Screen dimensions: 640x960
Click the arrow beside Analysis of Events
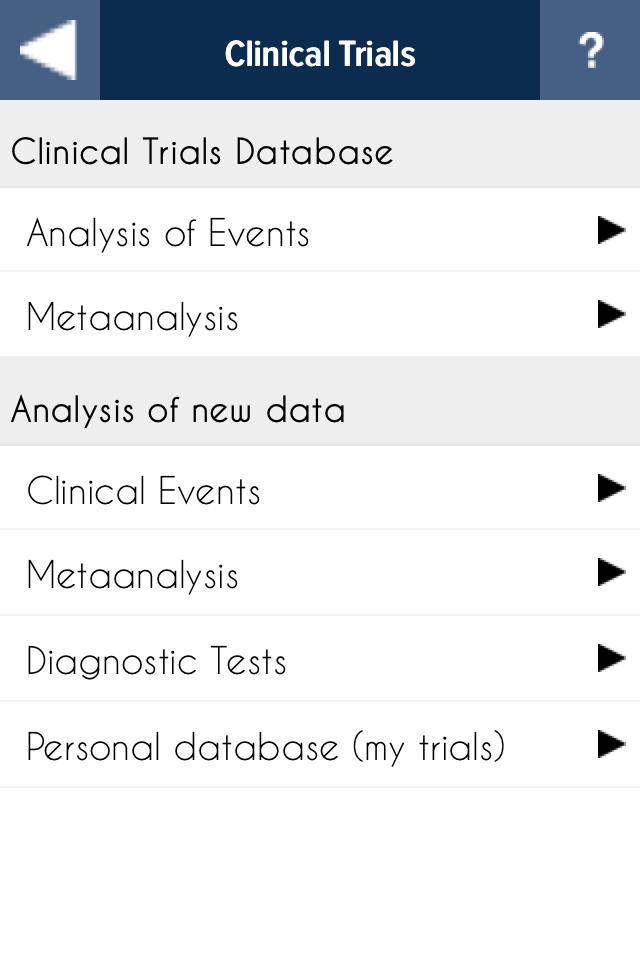point(610,231)
